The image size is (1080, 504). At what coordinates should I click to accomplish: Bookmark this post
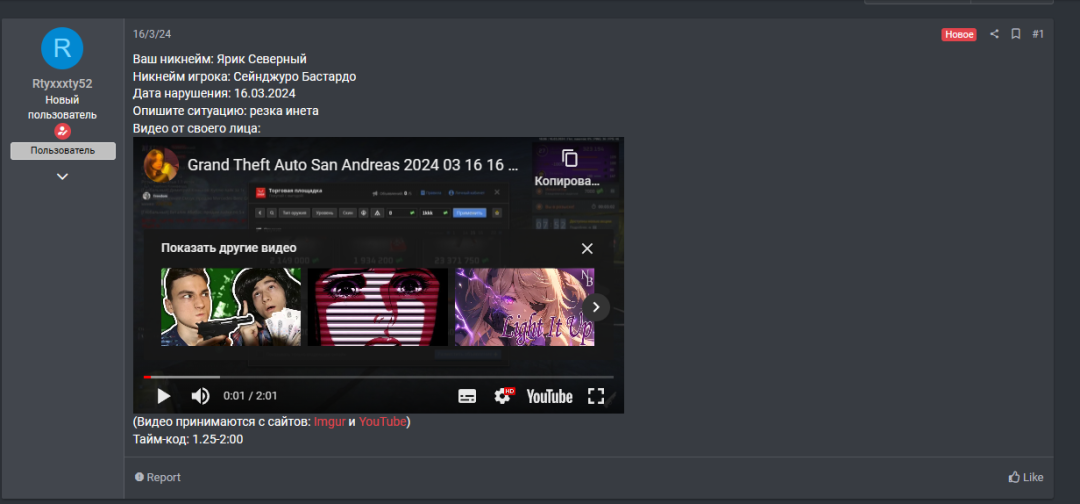(1015, 34)
